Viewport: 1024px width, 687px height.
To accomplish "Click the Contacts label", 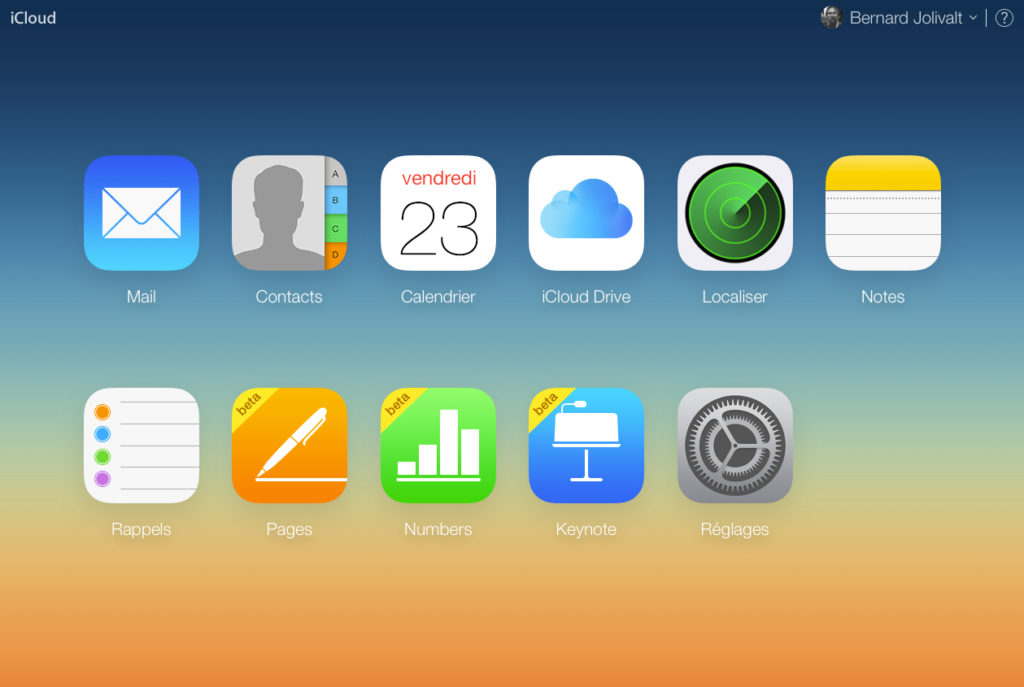I will click(289, 296).
